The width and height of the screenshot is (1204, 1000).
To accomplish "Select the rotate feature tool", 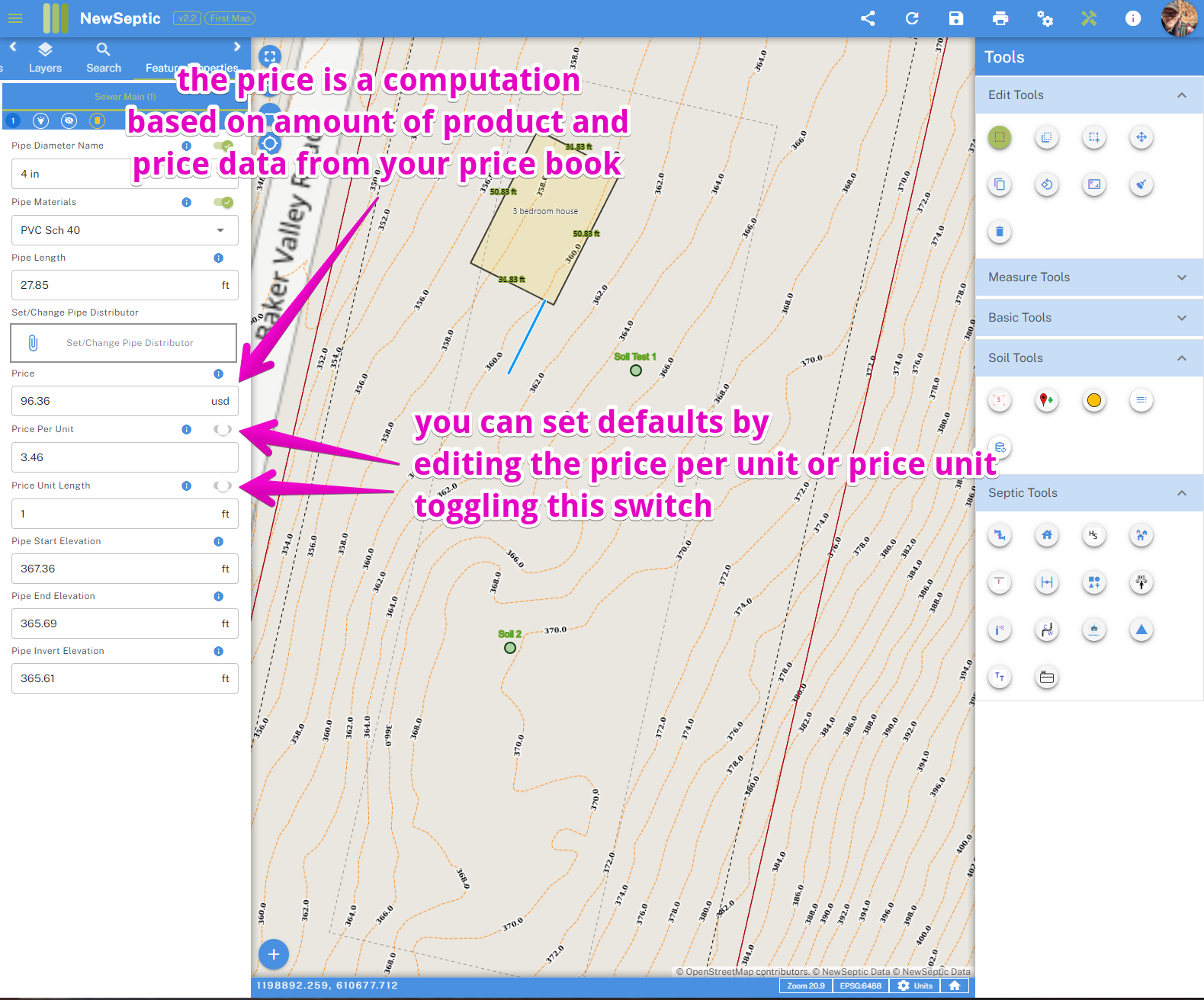I will [1046, 185].
